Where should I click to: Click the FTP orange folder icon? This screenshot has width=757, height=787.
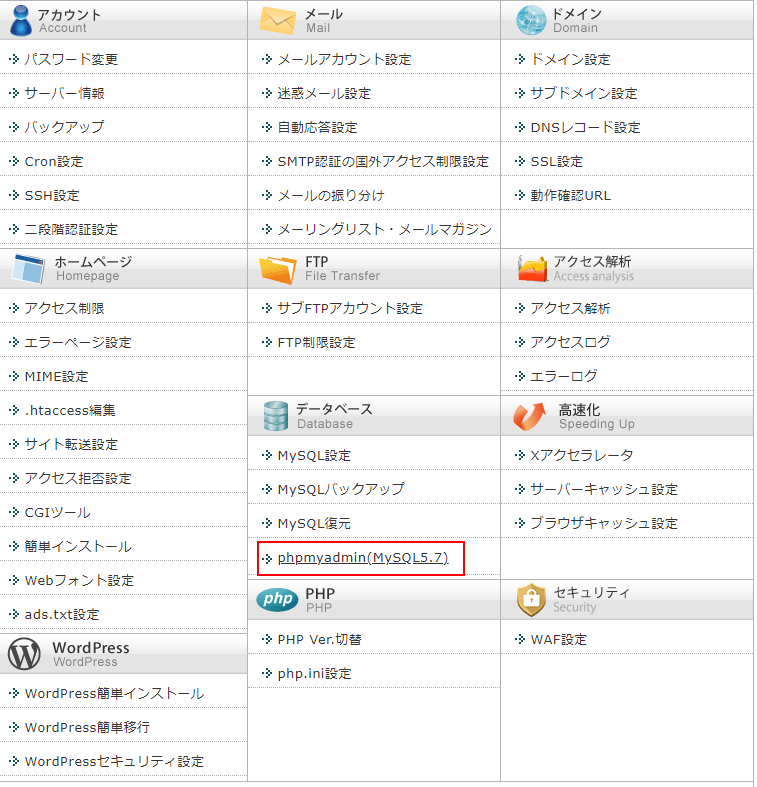278,269
